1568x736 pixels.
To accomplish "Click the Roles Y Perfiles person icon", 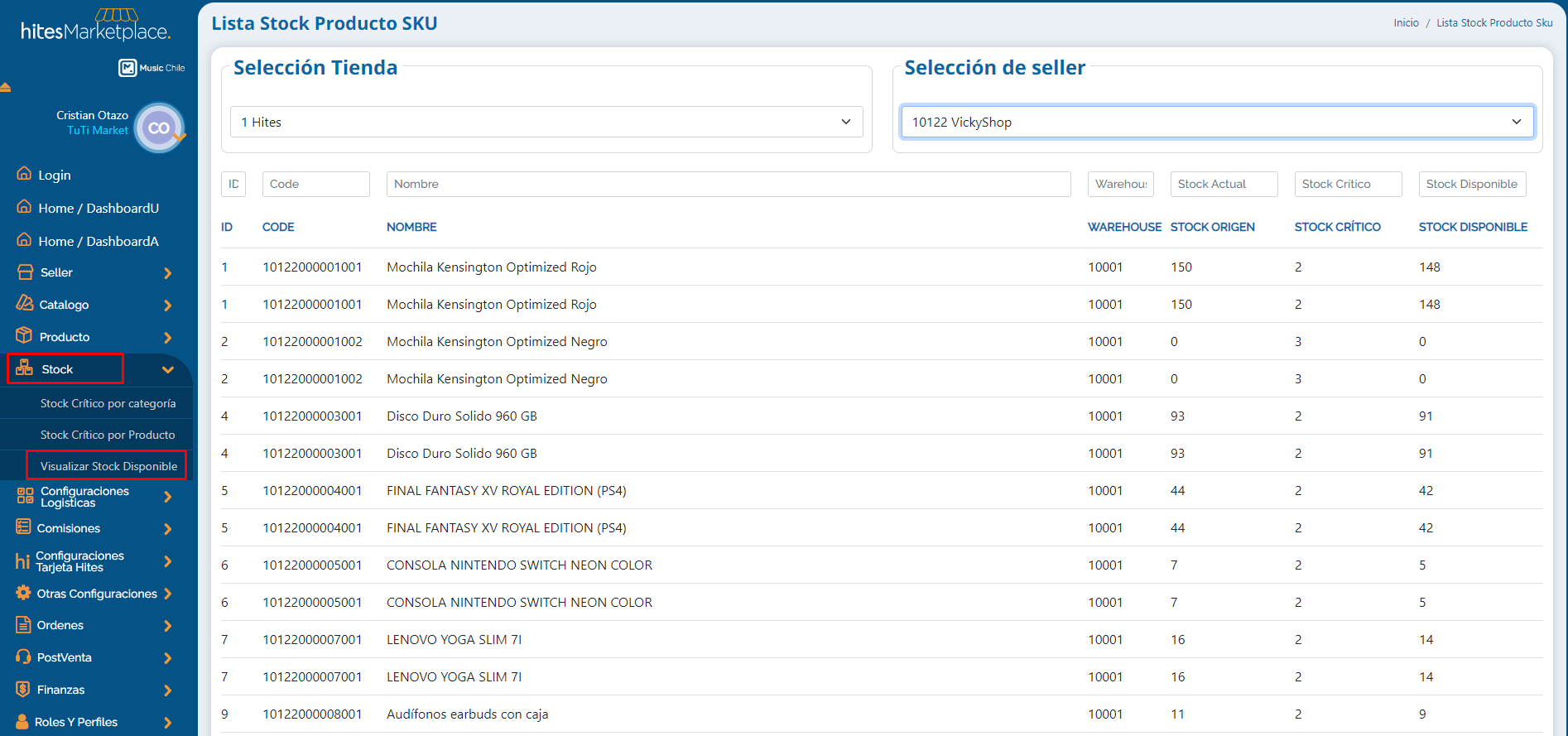I will tap(22, 721).
